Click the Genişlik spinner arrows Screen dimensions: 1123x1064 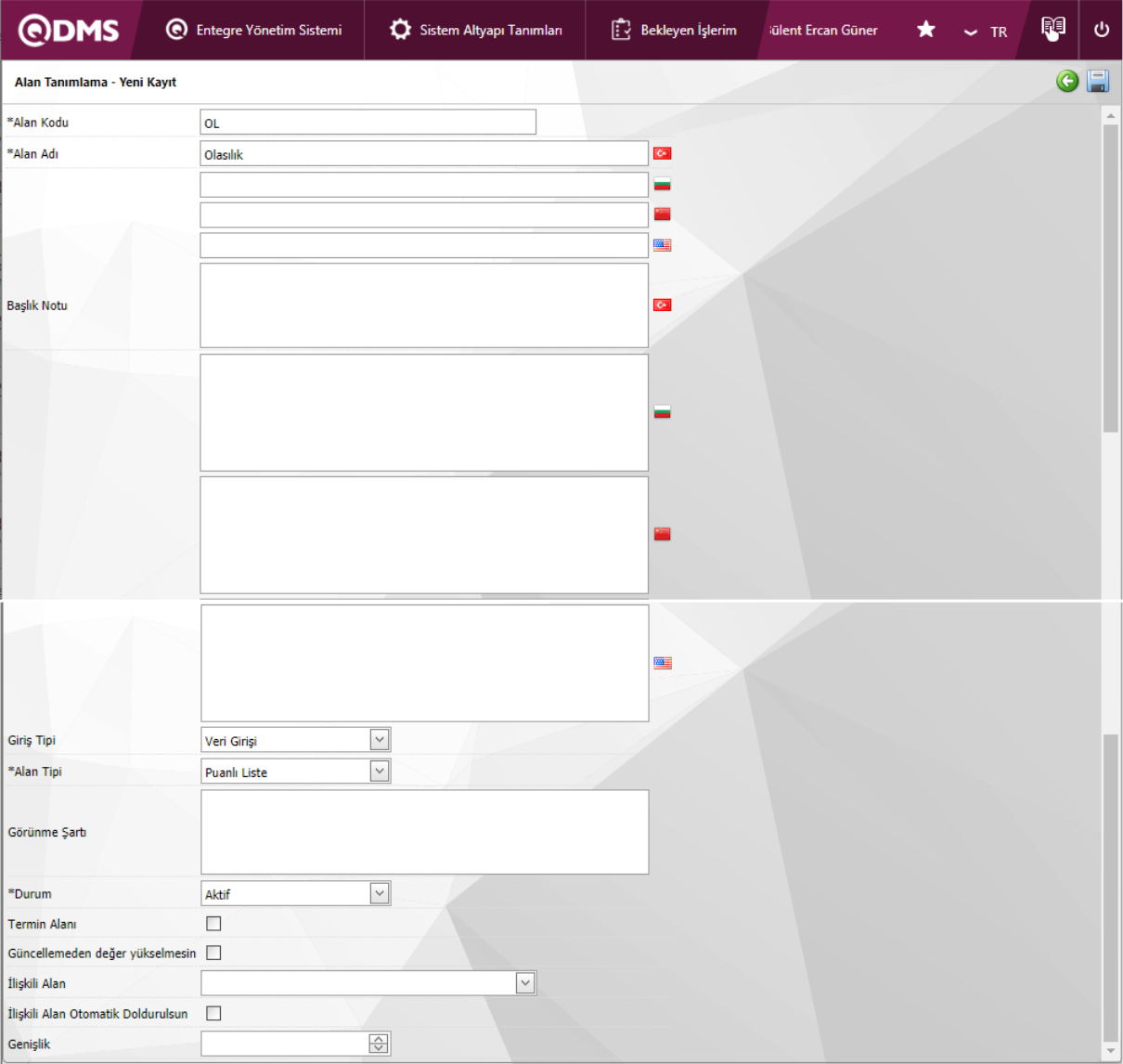click(x=379, y=1044)
